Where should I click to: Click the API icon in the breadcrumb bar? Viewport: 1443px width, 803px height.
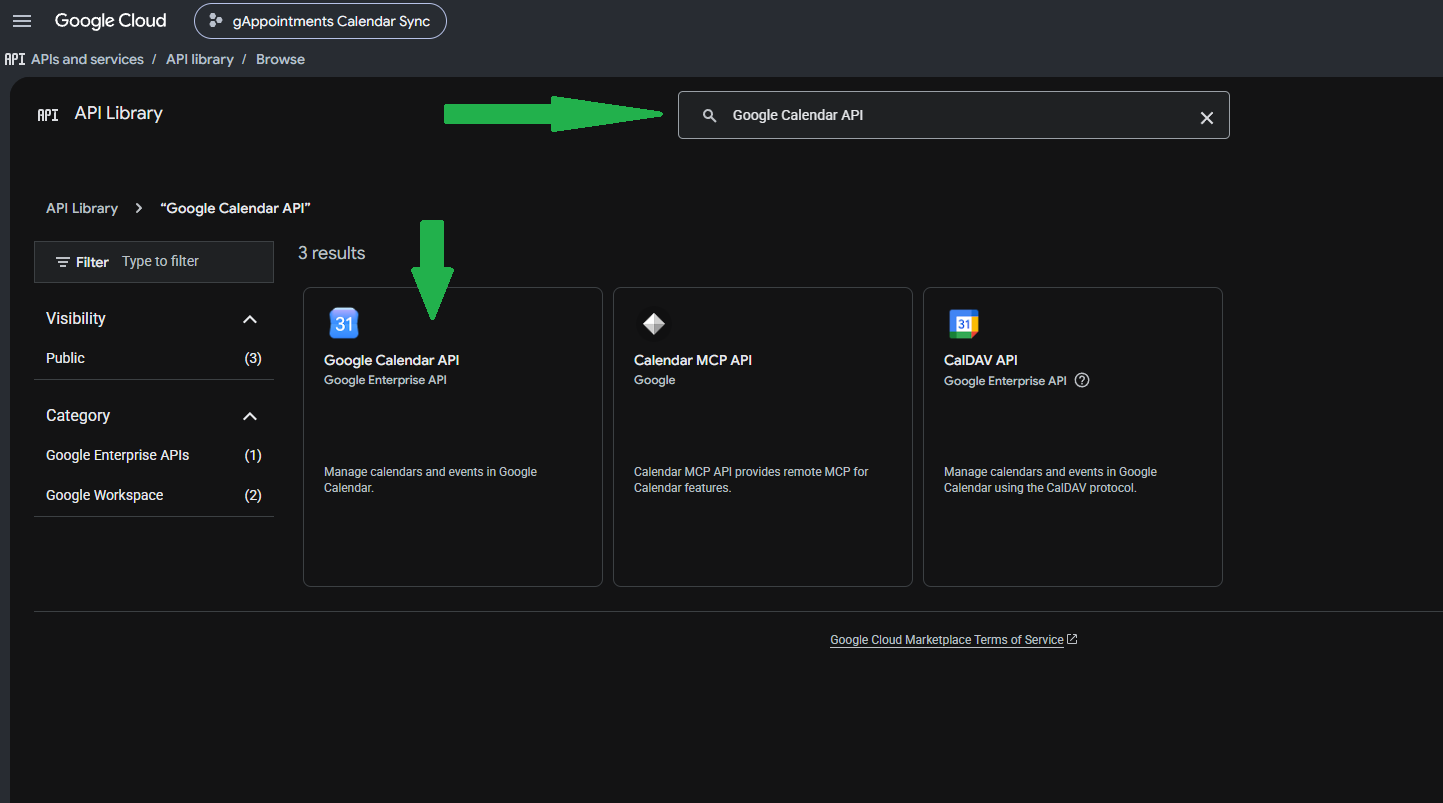[14, 59]
